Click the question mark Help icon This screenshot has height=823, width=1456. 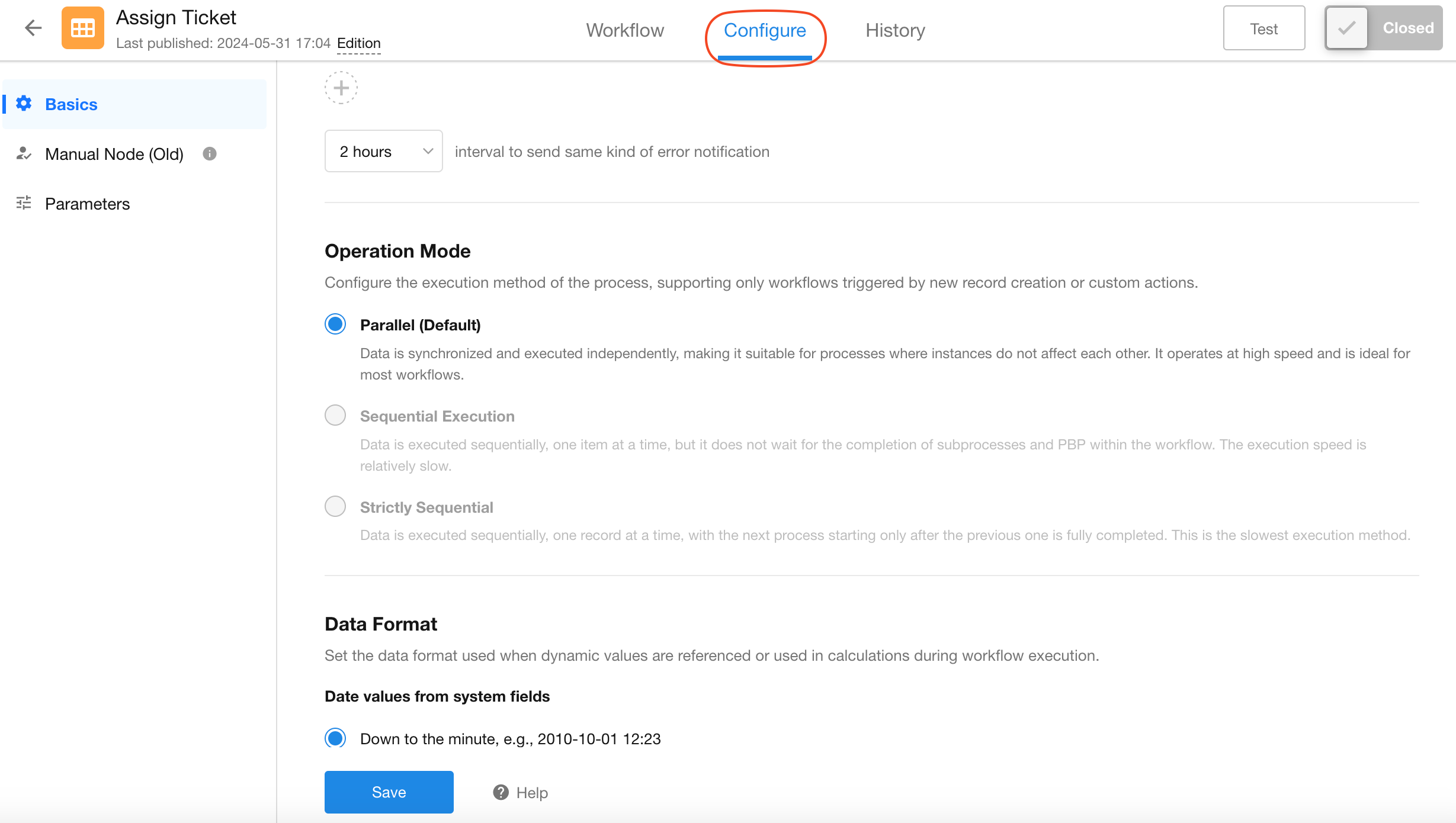501,792
